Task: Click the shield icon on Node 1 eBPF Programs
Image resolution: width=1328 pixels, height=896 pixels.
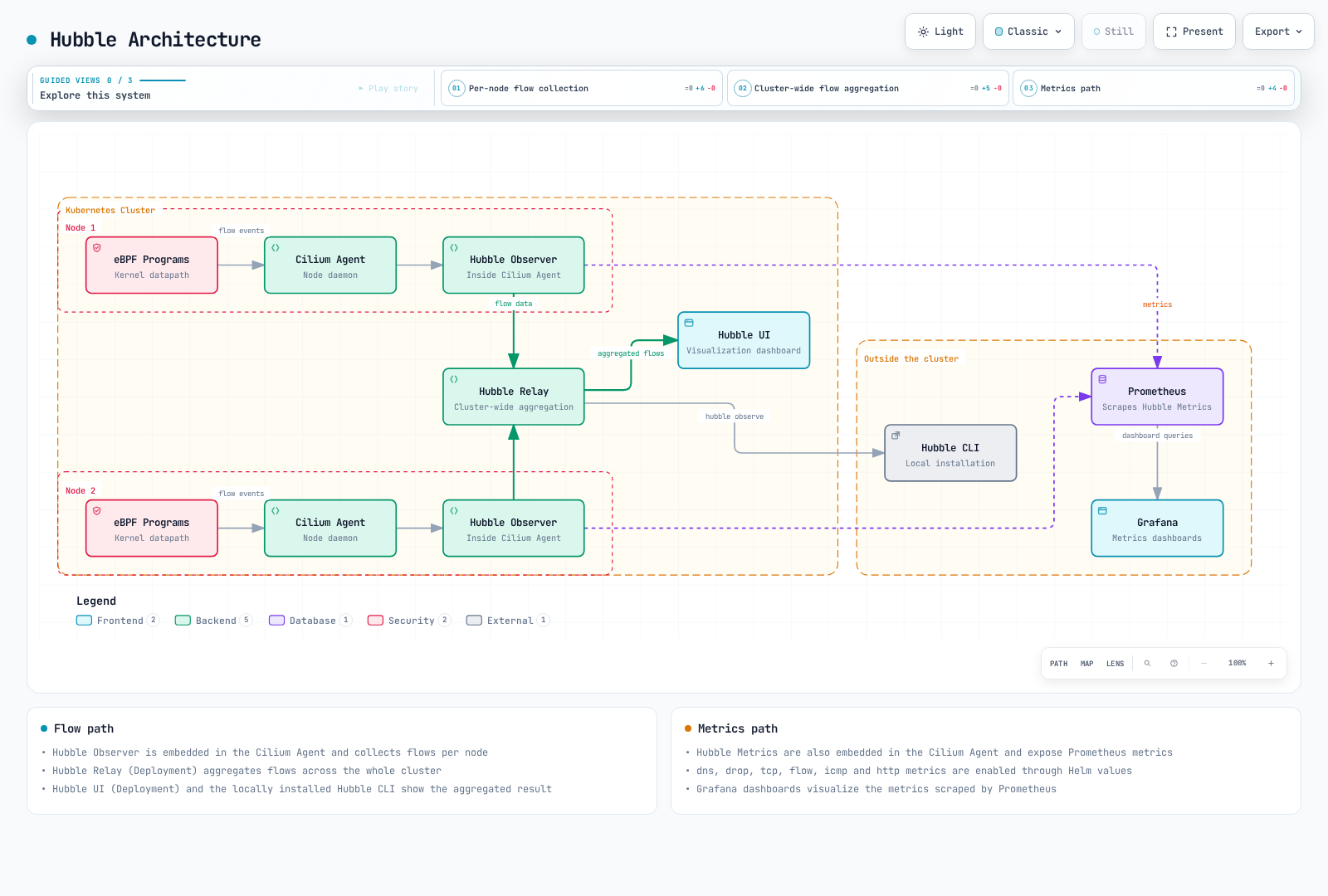Action: (x=97, y=248)
